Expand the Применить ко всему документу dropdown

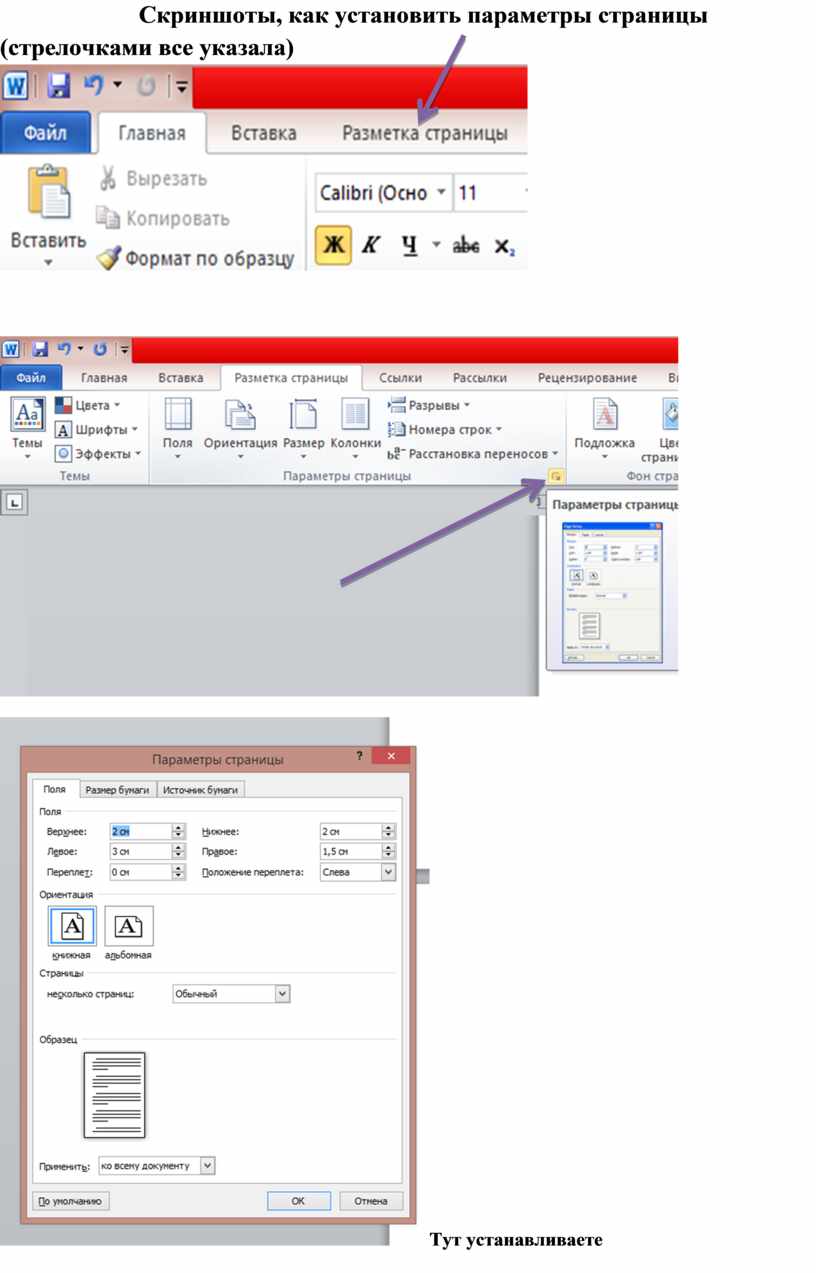(207, 1166)
